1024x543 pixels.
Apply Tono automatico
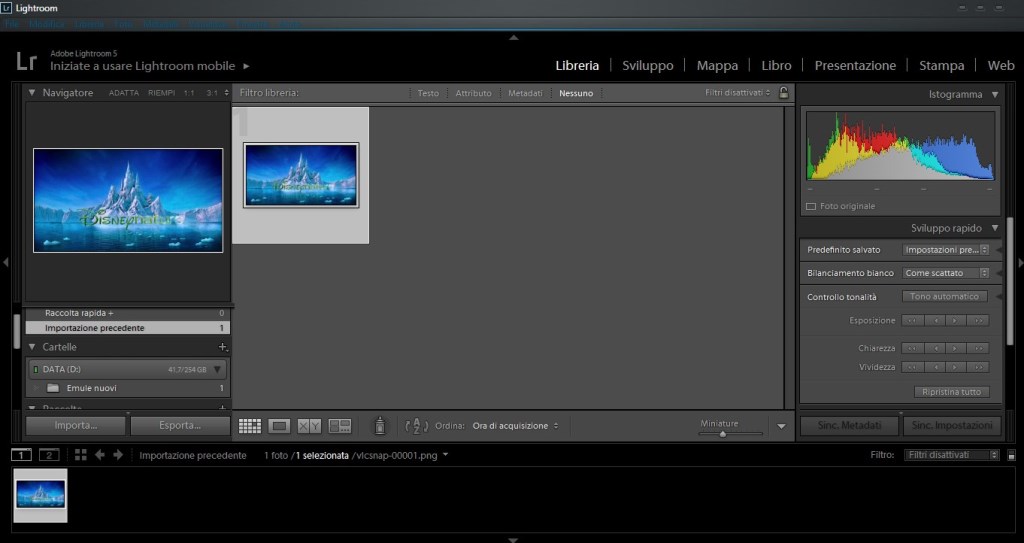coord(944,297)
